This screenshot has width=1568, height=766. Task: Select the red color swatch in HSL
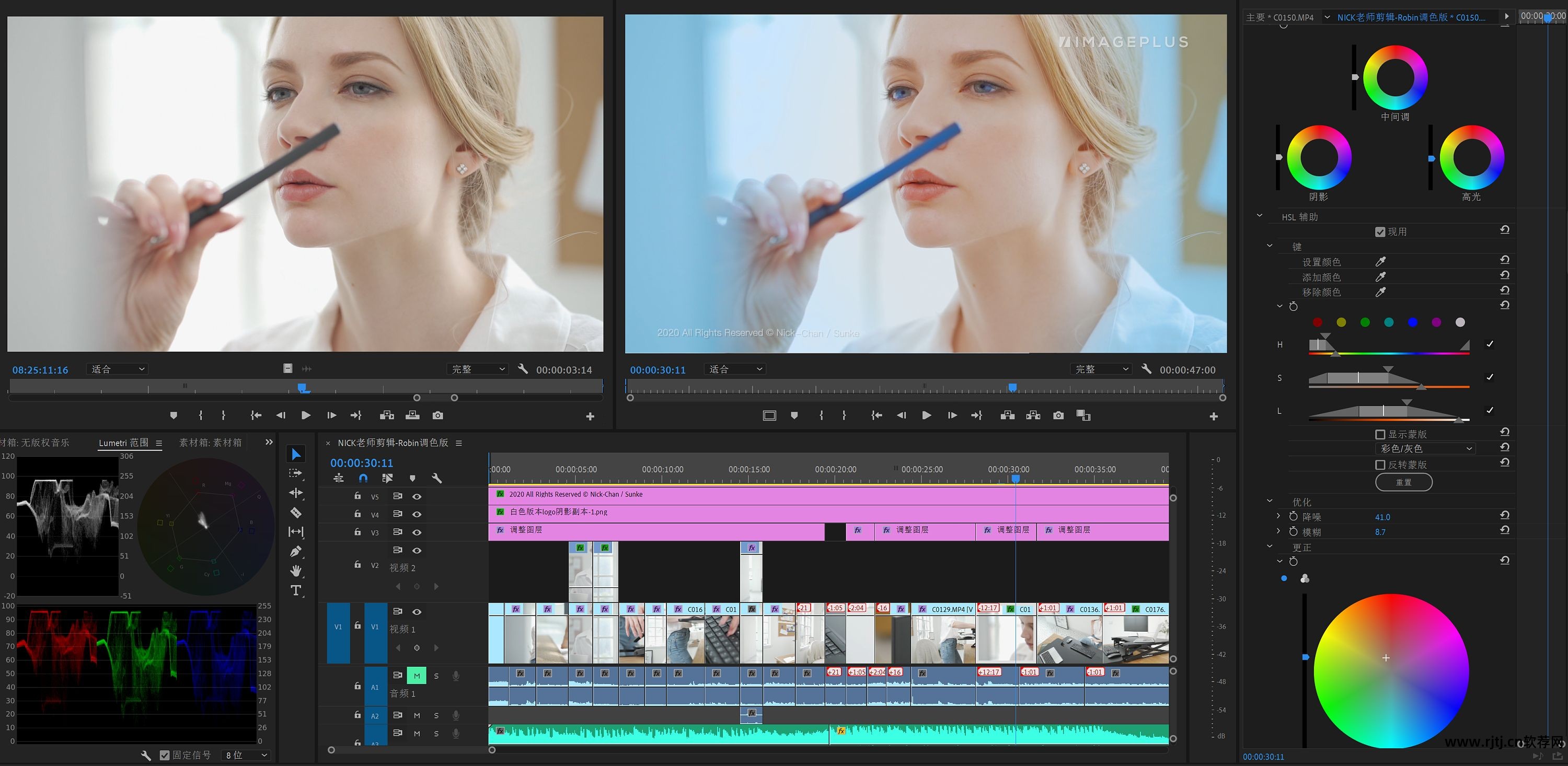point(1317,322)
